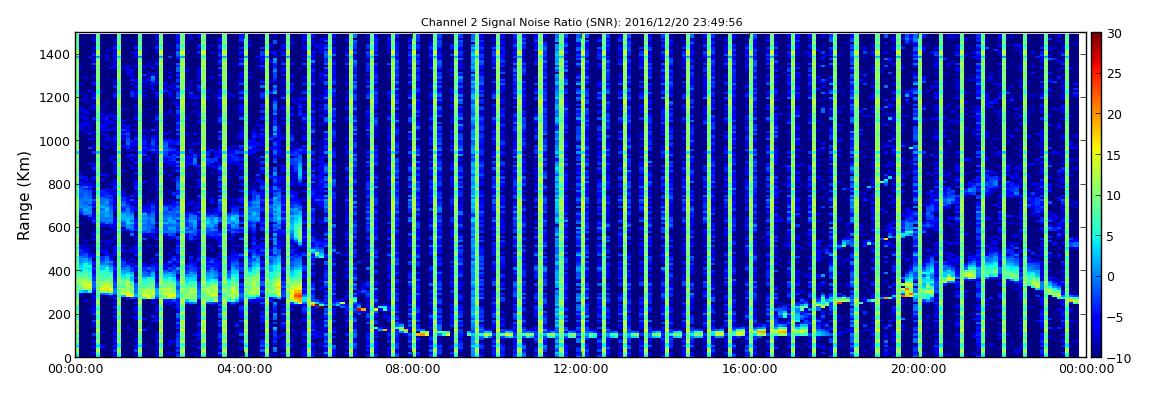Click the colorbar label 5
This screenshot has width=1150, height=407.
pyautogui.click(x=1110, y=237)
